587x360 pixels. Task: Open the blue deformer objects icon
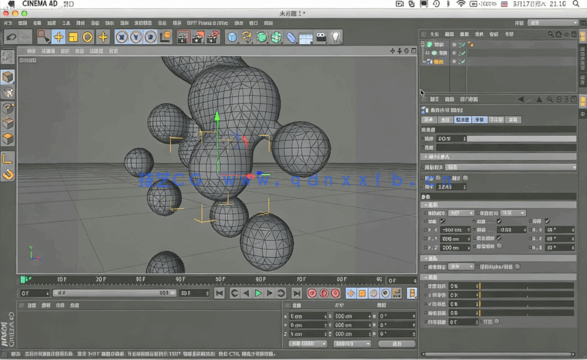point(291,37)
